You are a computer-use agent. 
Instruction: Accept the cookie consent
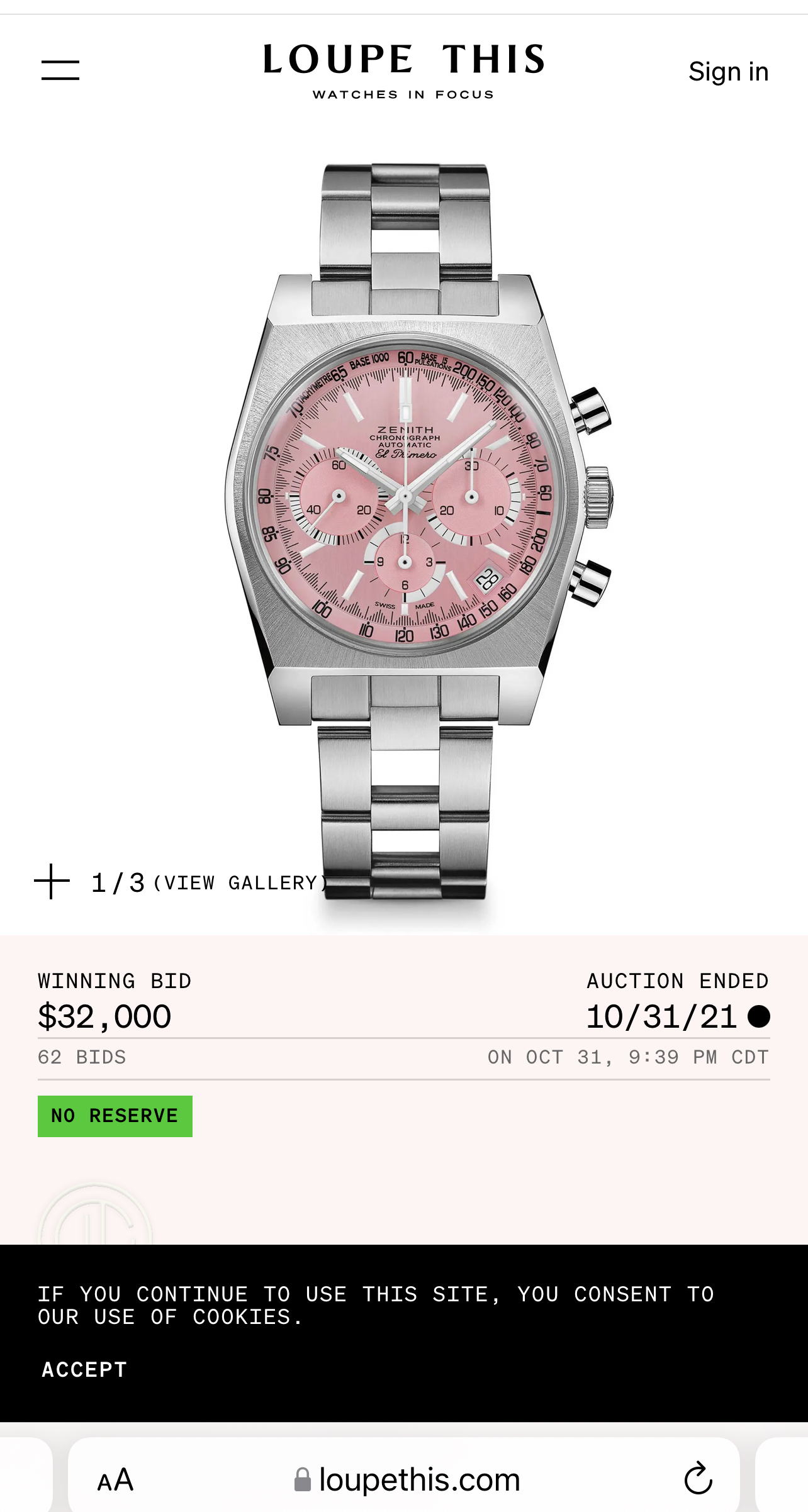84,1369
